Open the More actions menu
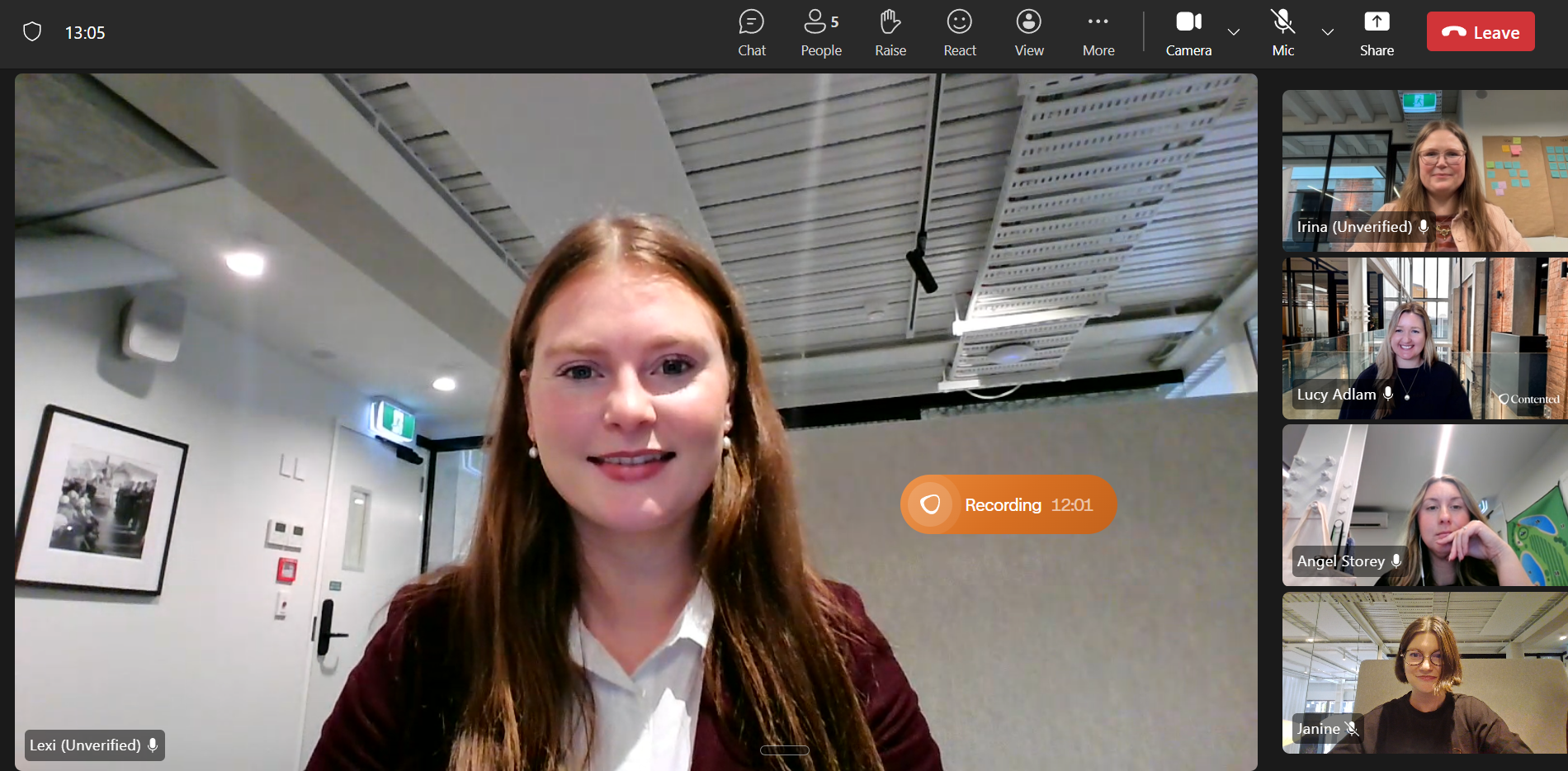 point(1098,33)
